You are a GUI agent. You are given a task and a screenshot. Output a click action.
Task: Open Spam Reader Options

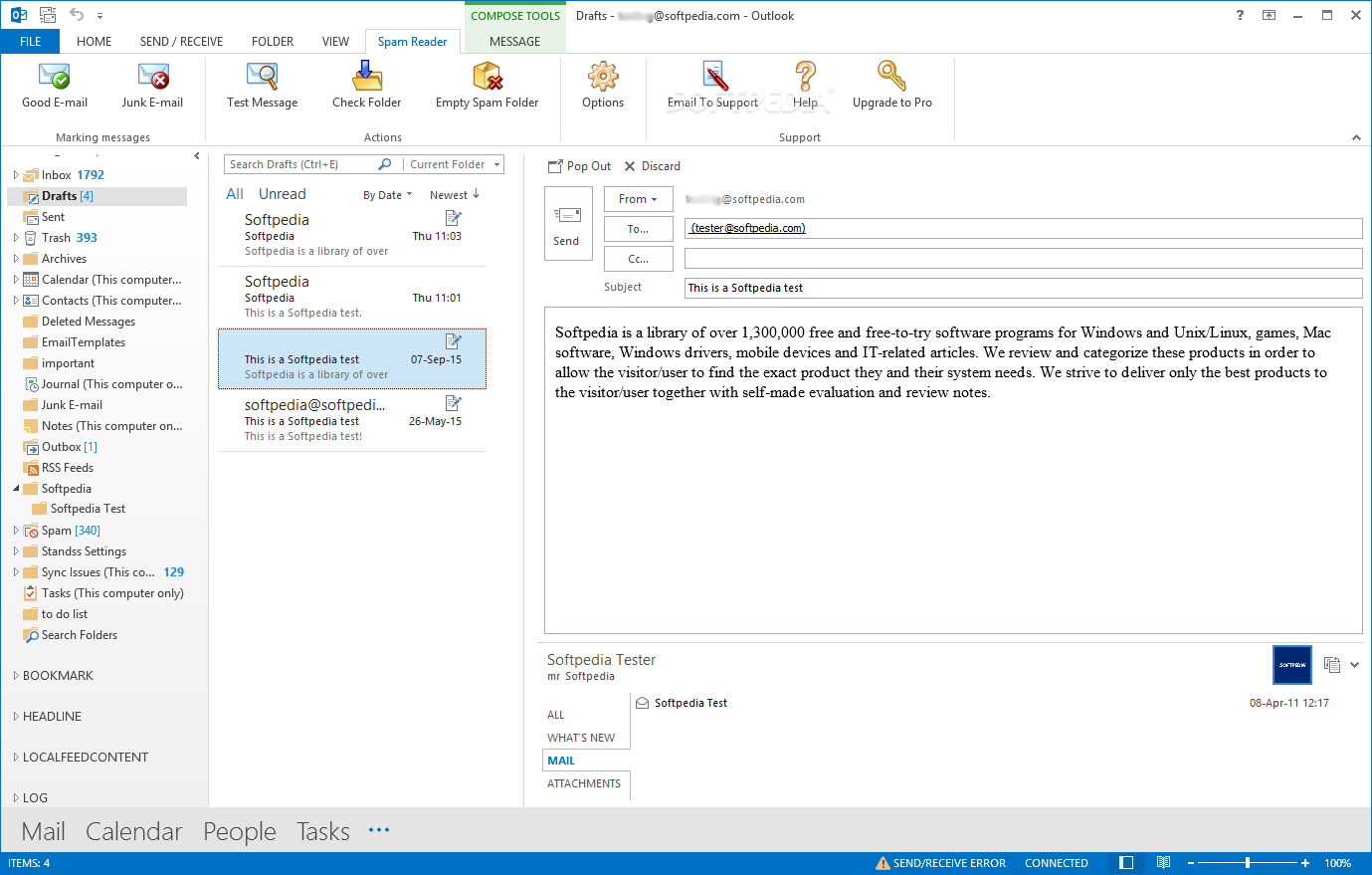(603, 85)
